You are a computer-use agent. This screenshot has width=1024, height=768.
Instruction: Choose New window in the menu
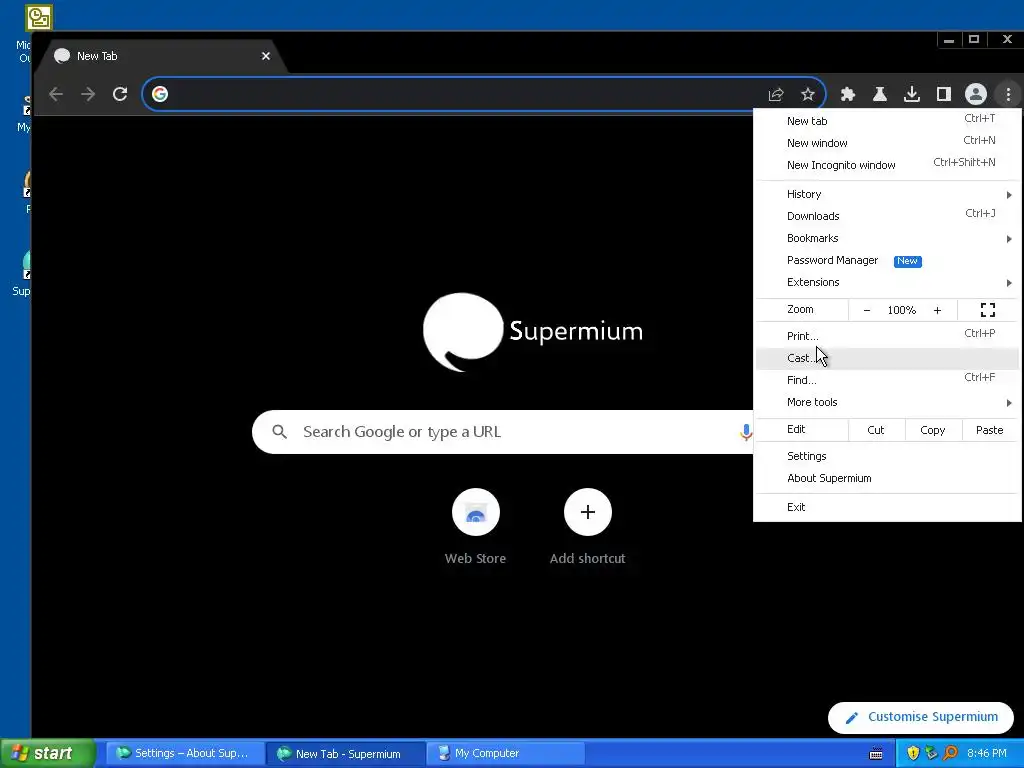tap(888, 143)
